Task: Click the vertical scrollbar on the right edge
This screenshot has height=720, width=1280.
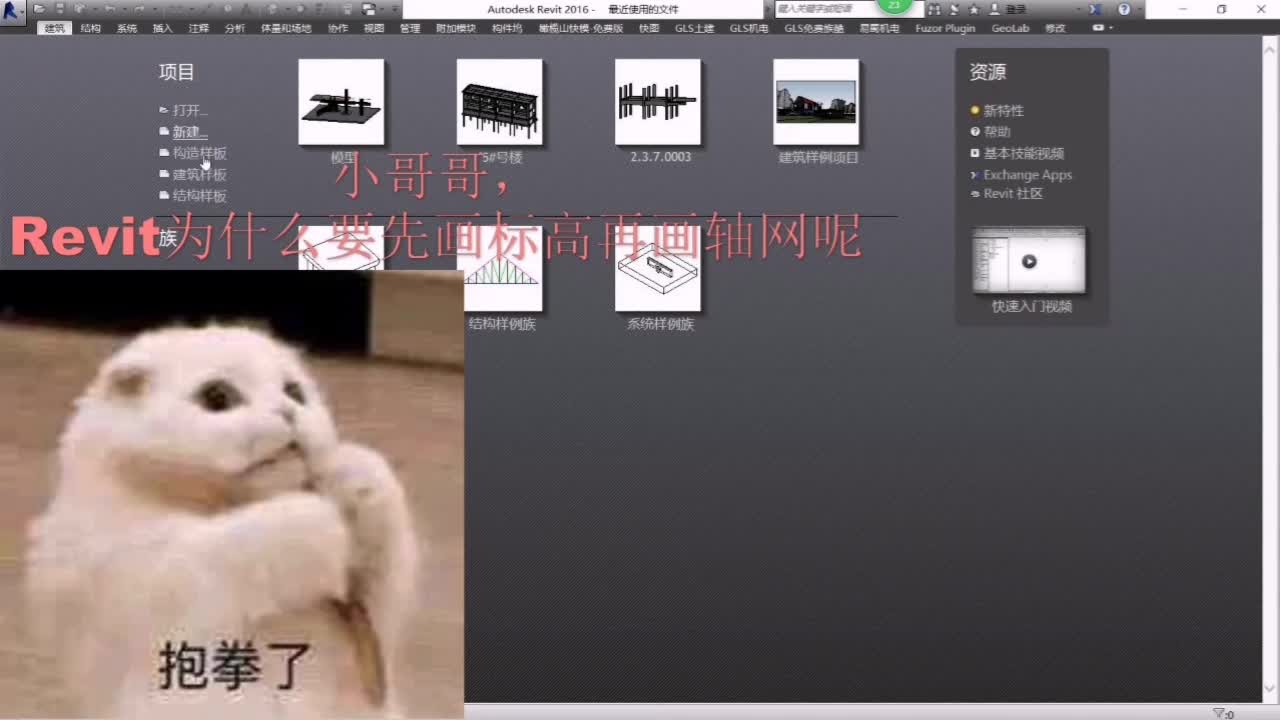Action: [1272, 368]
